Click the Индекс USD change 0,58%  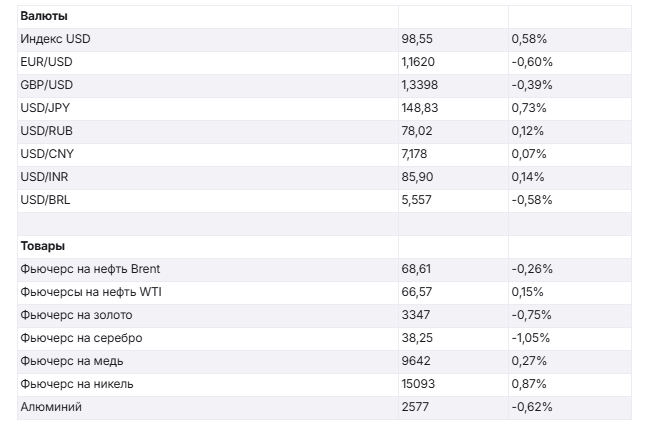528,39
